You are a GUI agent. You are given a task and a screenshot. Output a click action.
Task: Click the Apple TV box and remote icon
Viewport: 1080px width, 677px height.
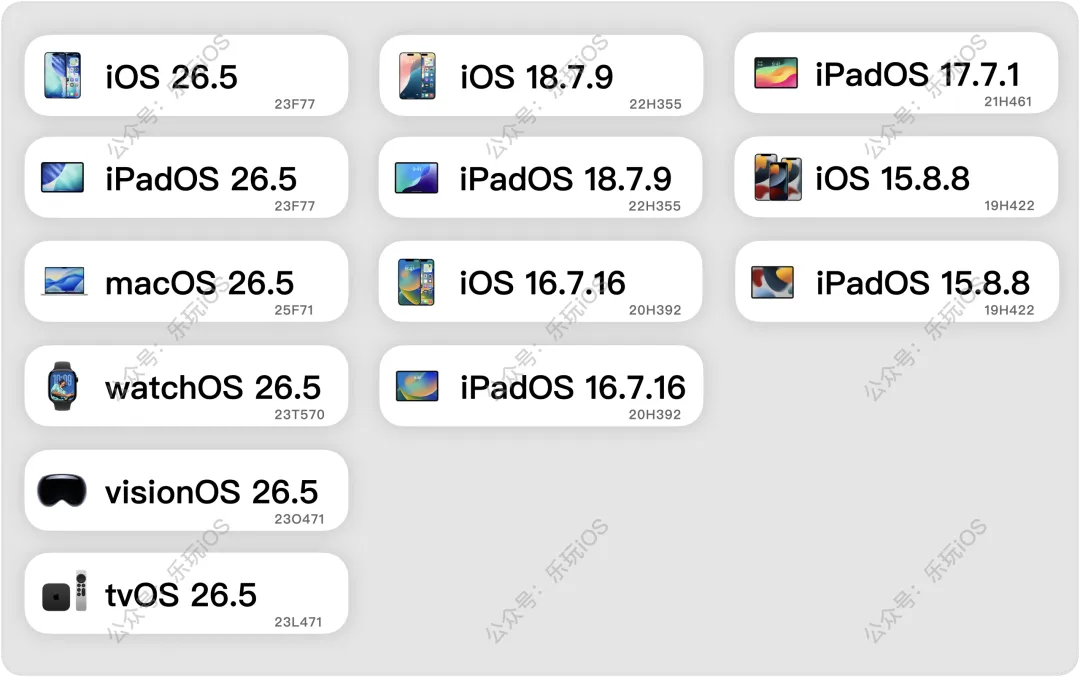[x=65, y=592]
